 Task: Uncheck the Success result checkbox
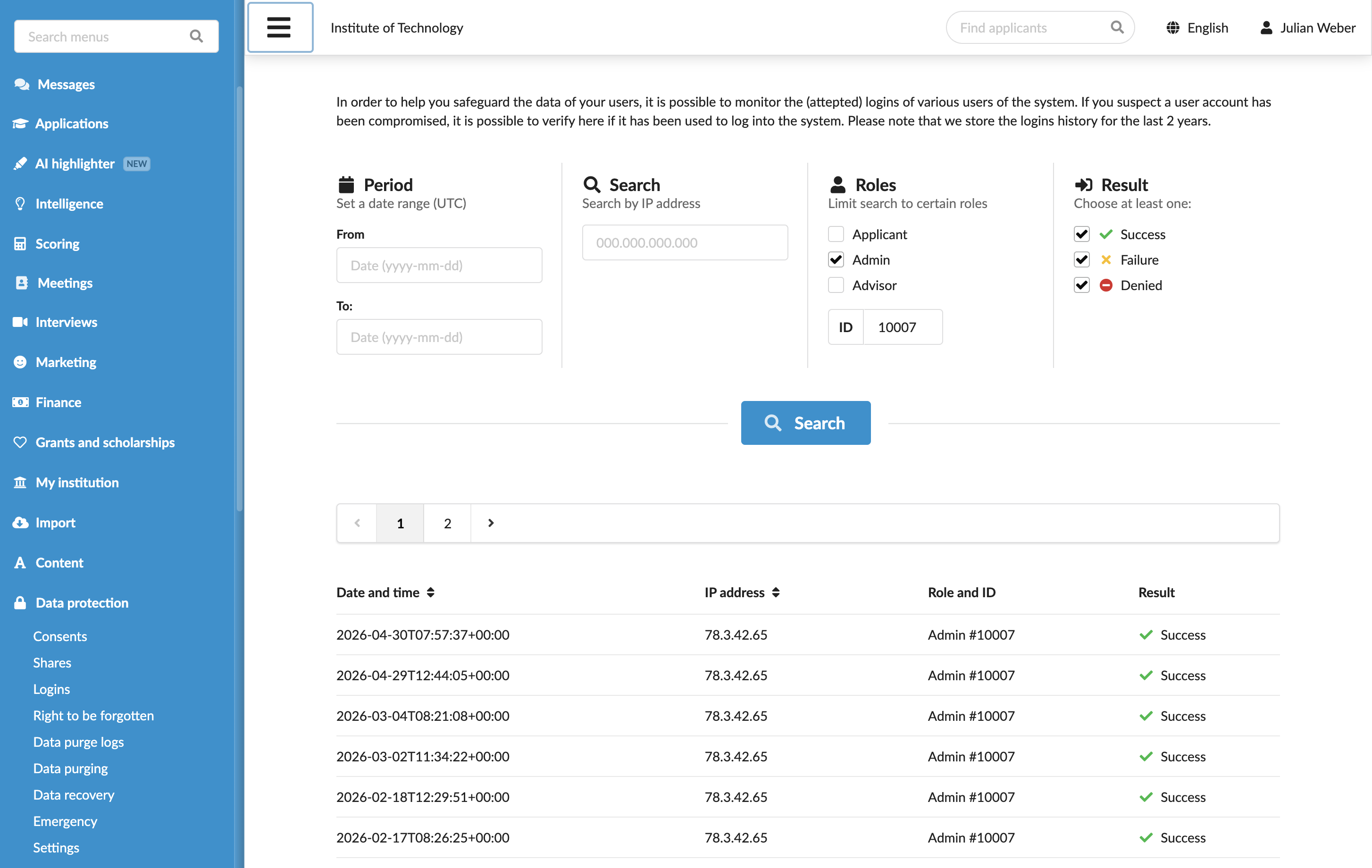1081,234
